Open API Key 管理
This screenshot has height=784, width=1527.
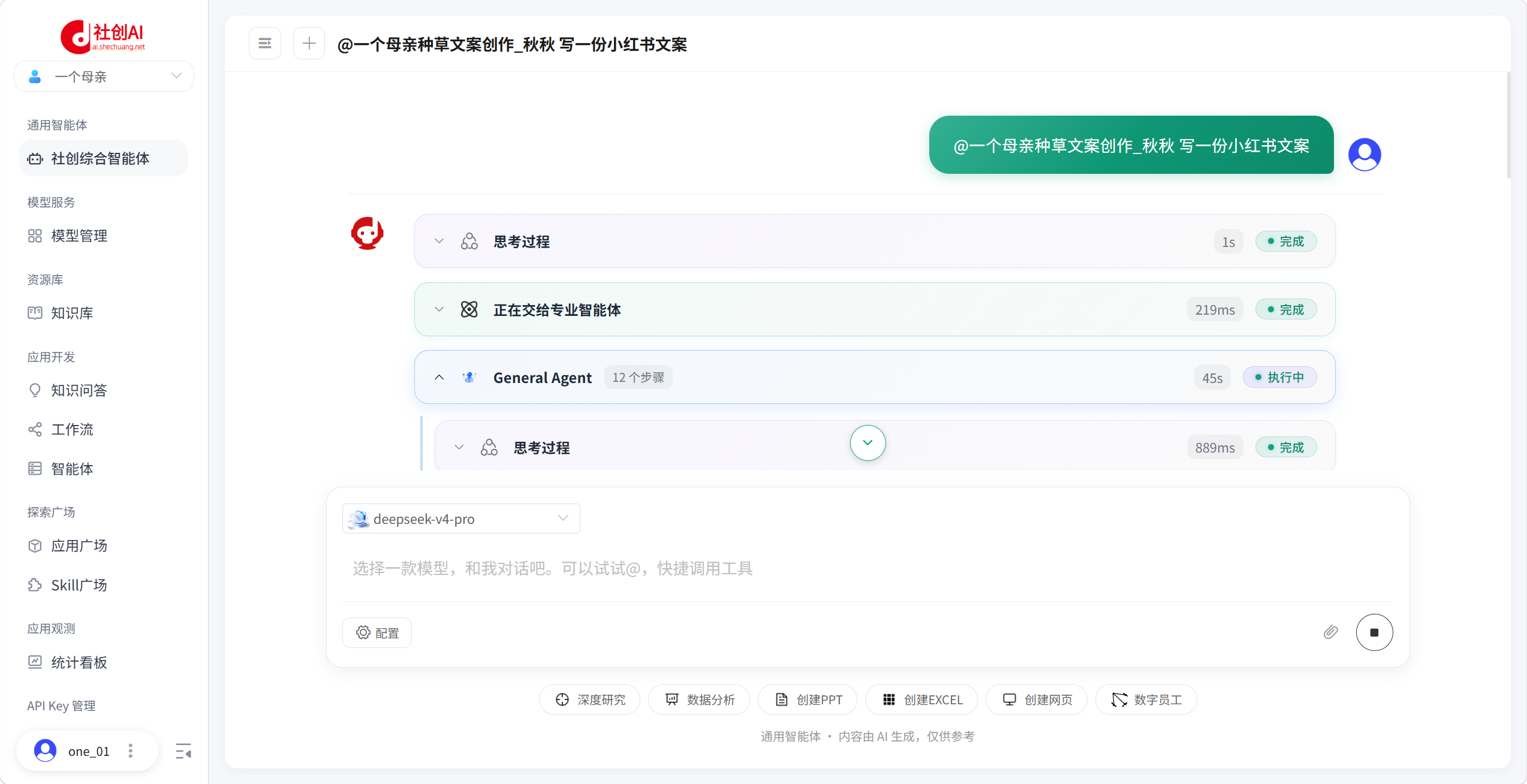61,705
